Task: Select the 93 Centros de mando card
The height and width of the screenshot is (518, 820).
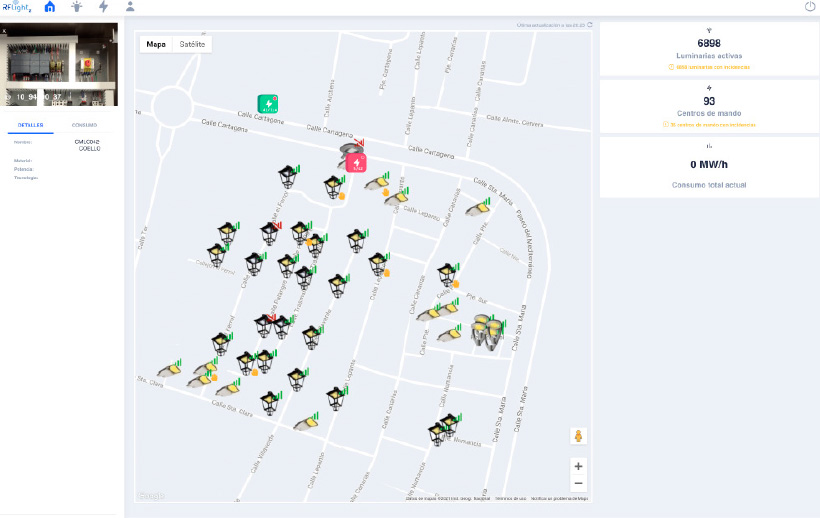Action: click(709, 107)
